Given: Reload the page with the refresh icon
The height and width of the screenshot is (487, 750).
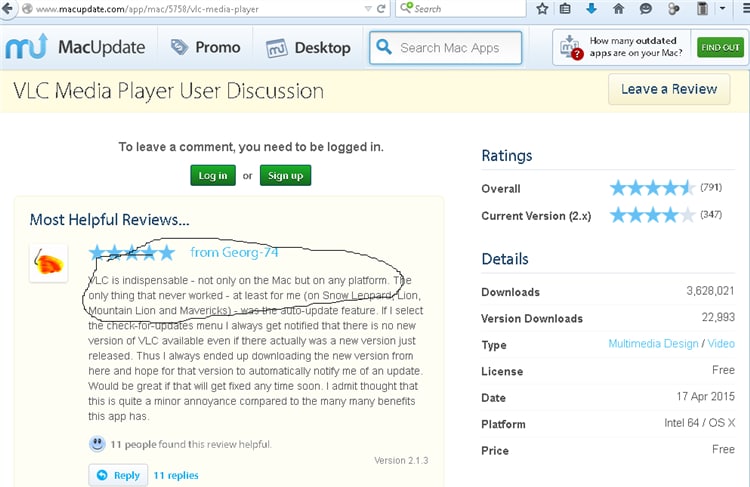Looking at the screenshot, I should coord(381,9).
